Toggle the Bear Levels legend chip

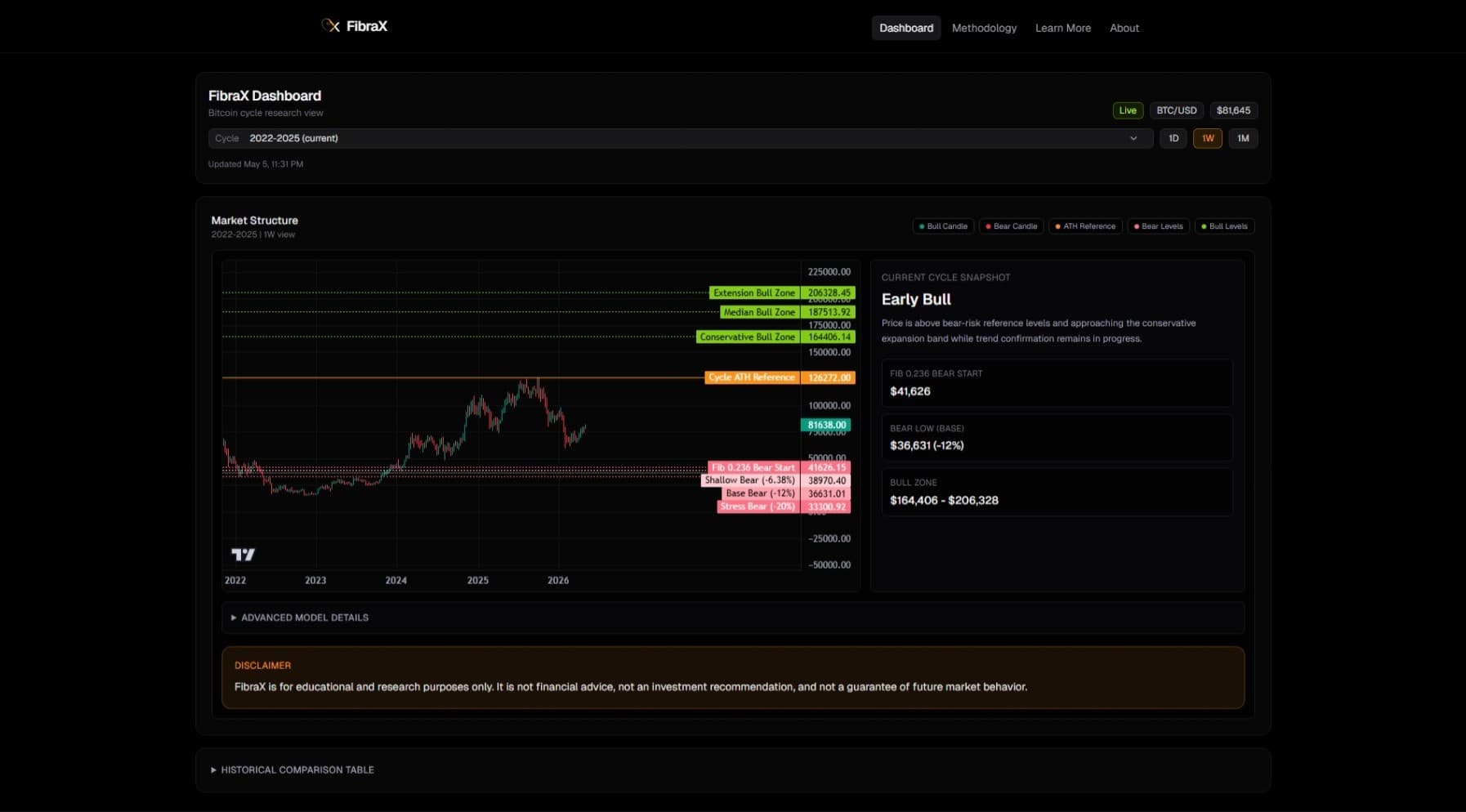(x=1158, y=226)
